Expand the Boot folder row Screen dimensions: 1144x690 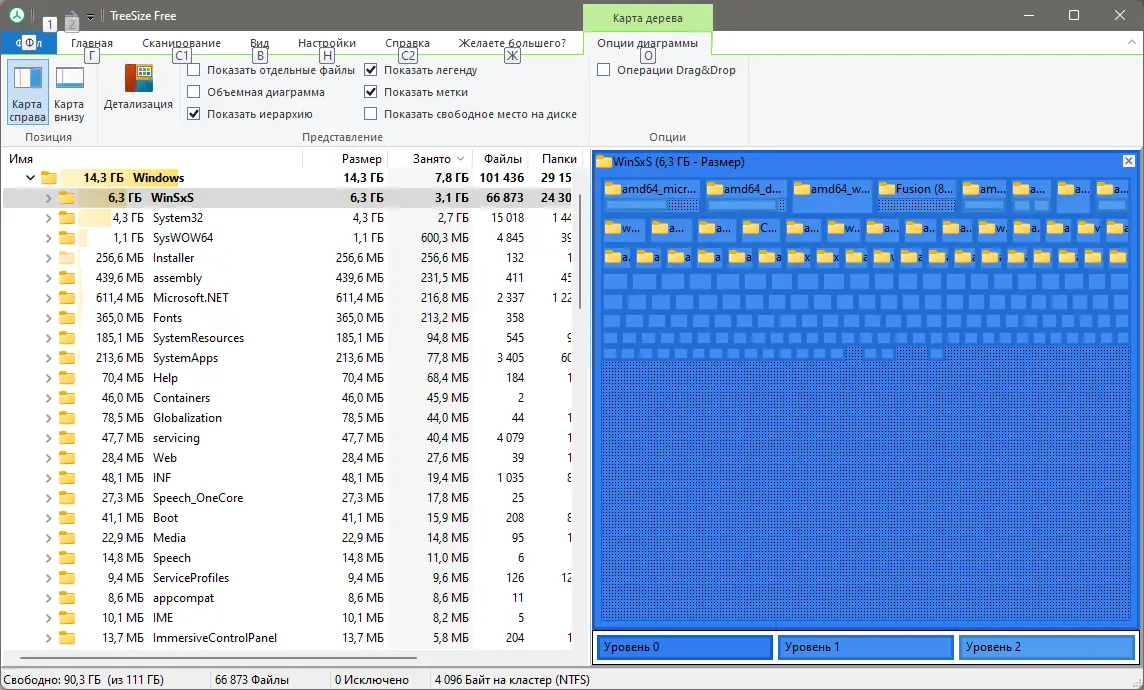pos(48,518)
